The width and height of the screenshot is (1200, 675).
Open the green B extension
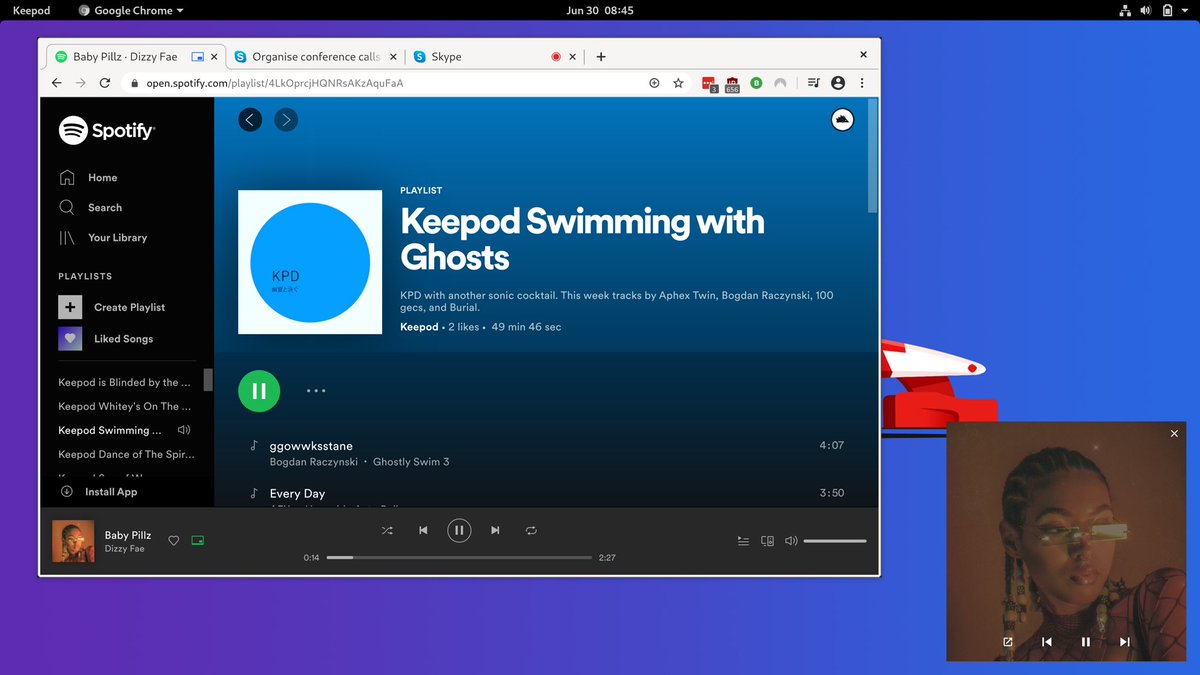[757, 83]
